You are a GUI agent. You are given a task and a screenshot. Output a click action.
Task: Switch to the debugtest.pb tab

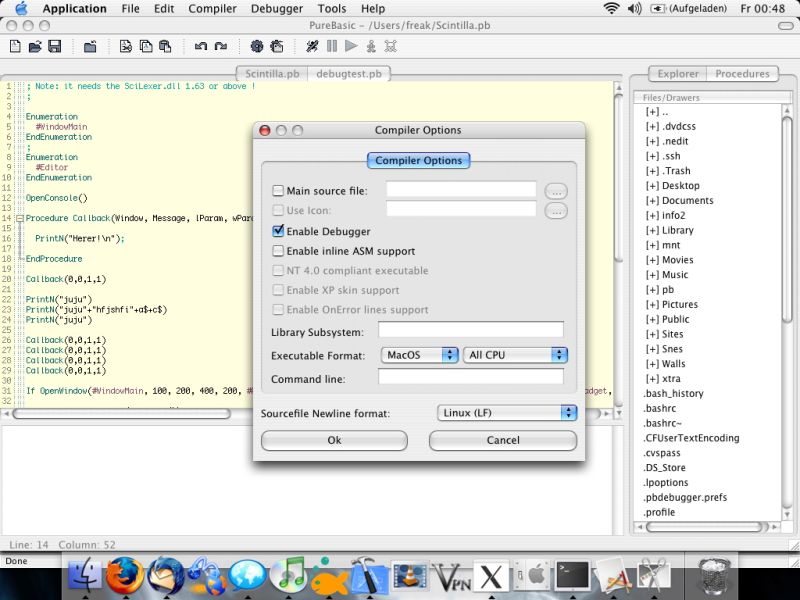tap(349, 74)
